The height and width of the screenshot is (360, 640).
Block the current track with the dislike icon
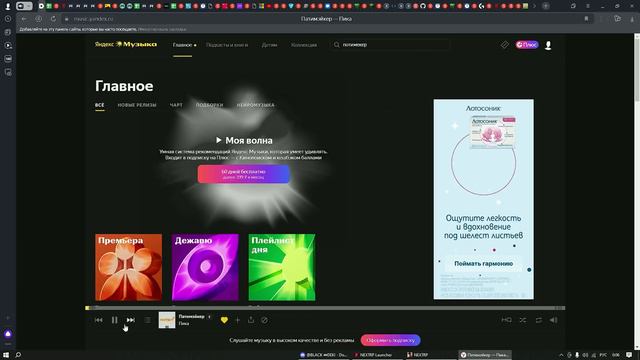click(264, 320)
